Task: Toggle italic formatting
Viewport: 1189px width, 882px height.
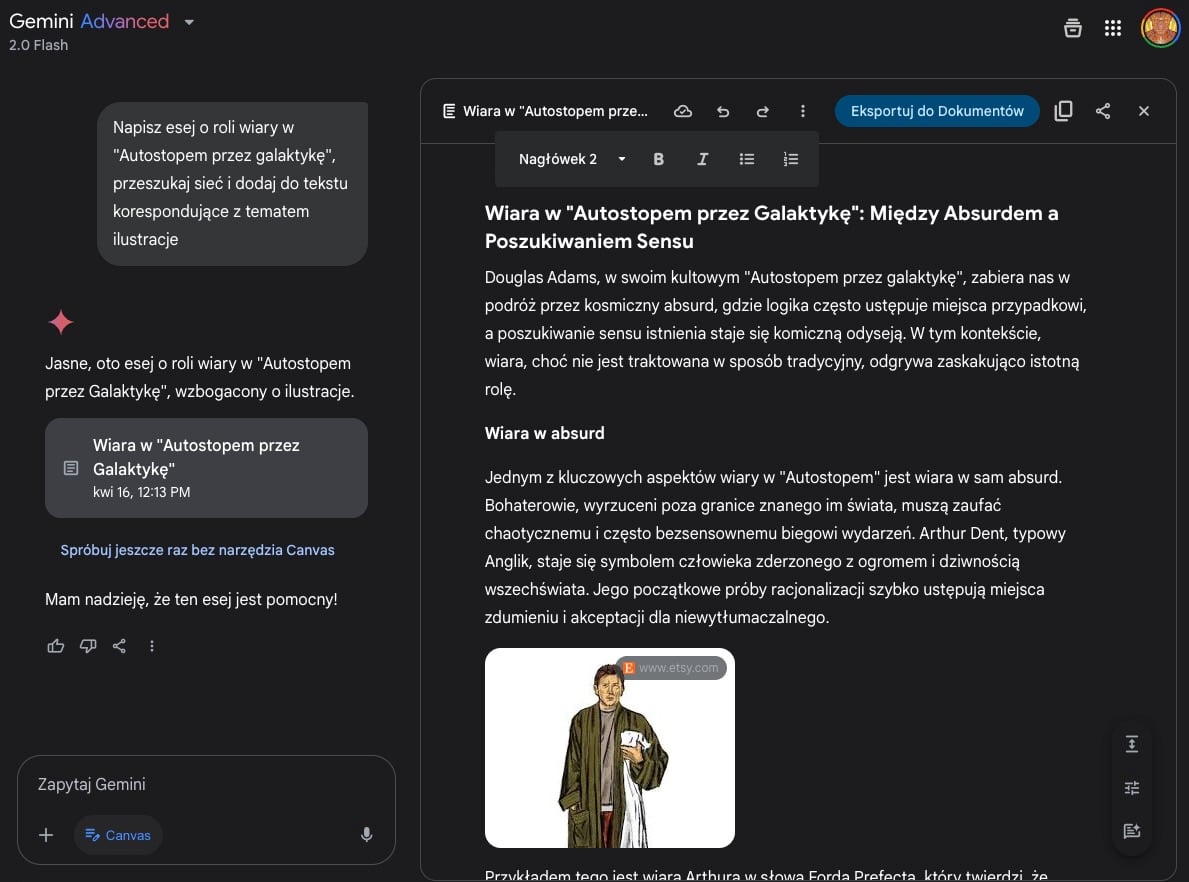Action: point(702,159)
